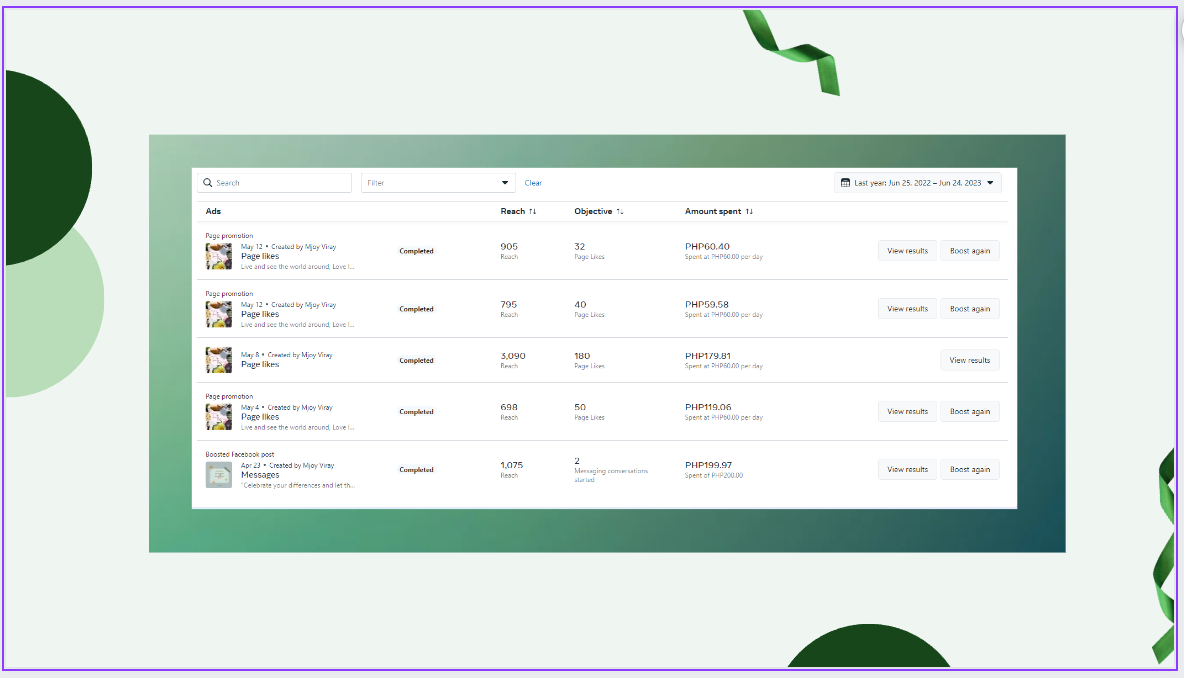Screen dimensions: 1184x678
Task: Click the 1,075 reach value
Action: click(511, 465)
